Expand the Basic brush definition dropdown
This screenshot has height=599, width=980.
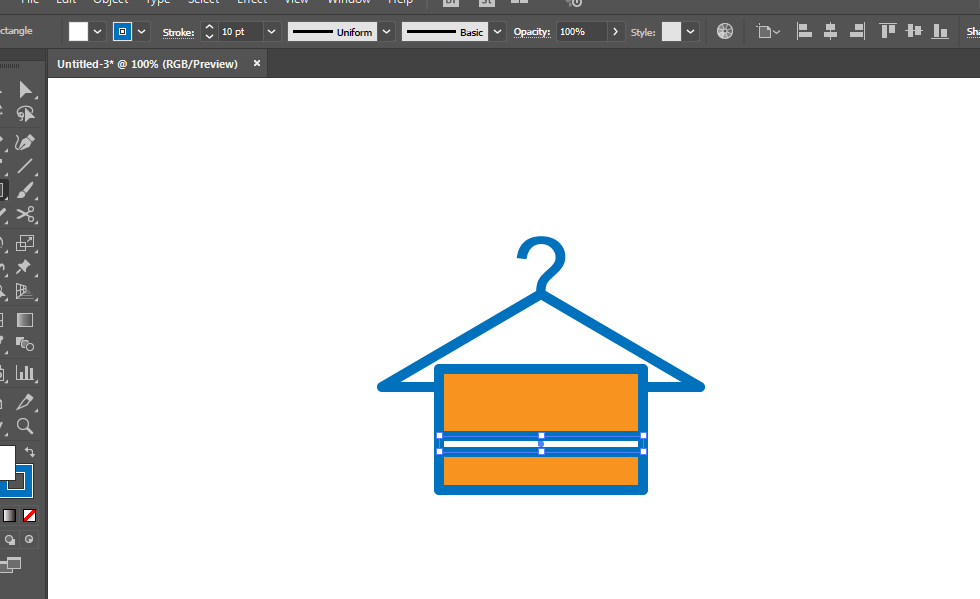(x=498, y=32)
